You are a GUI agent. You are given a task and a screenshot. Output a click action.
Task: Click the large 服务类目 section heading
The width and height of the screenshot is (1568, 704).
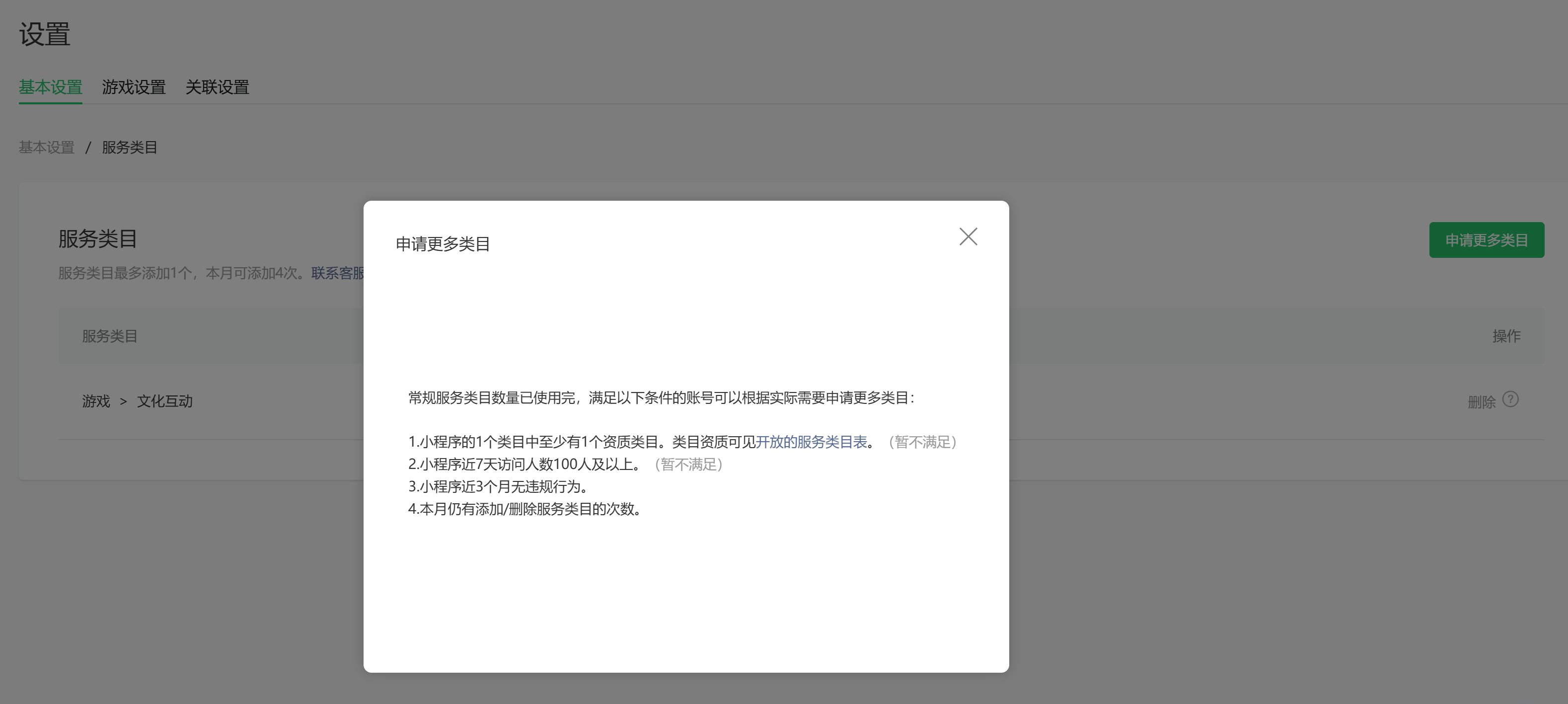click(x=97, y=238)
